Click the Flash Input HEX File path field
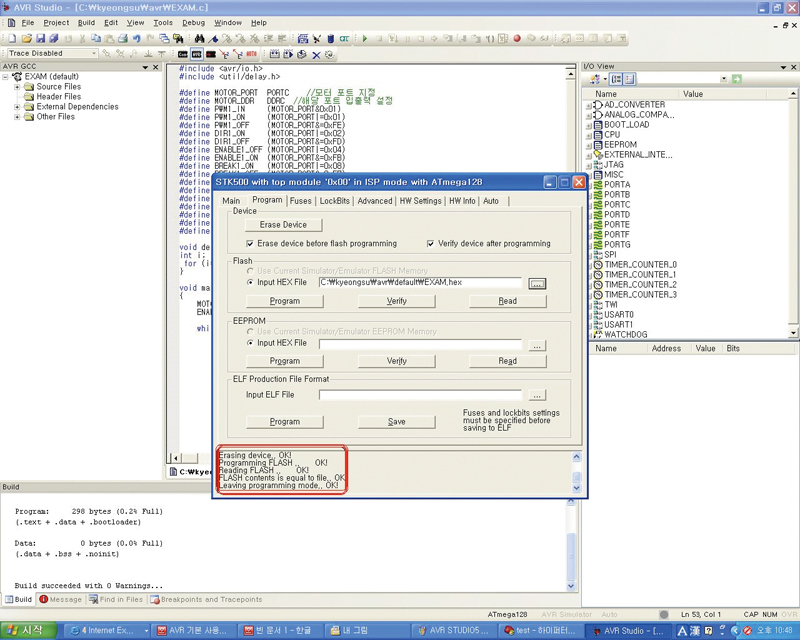Viewport: 800px width, 640px height. (x=420, y=283)
